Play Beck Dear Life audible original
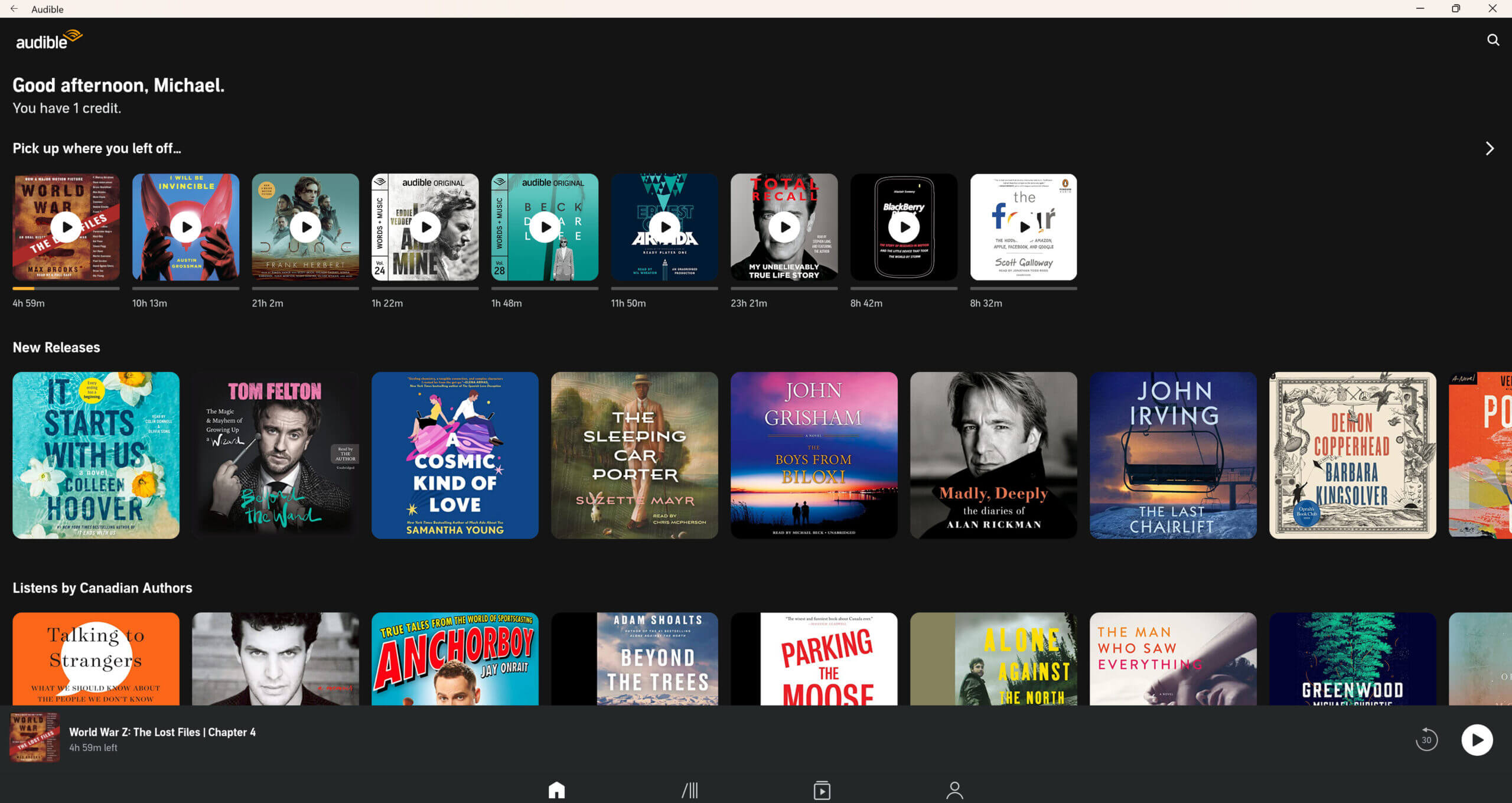Viewport: 1512px width, 803px height. click(545, 227)
